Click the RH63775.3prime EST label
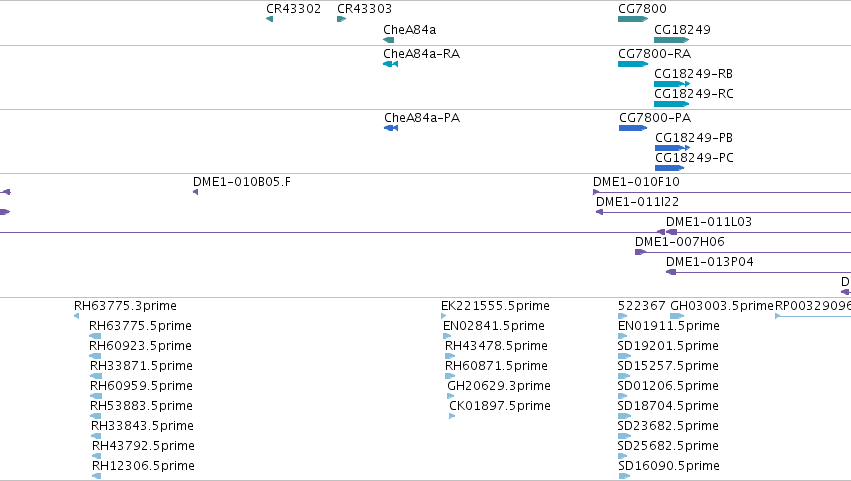 pyautogui.click(x=125, y=306)
